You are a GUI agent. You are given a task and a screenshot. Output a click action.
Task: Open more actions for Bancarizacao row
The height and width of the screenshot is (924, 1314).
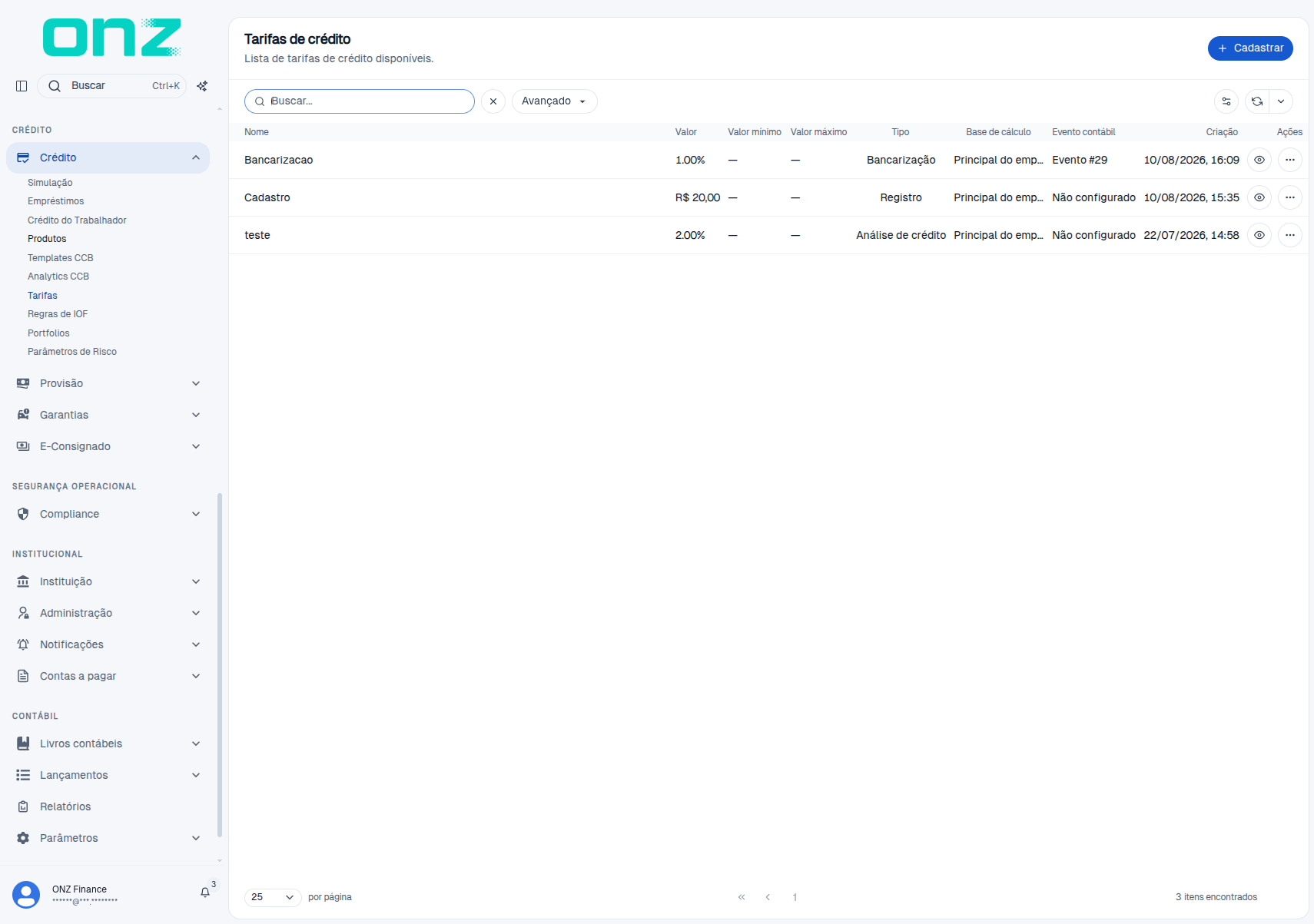tap(1290, 160)
